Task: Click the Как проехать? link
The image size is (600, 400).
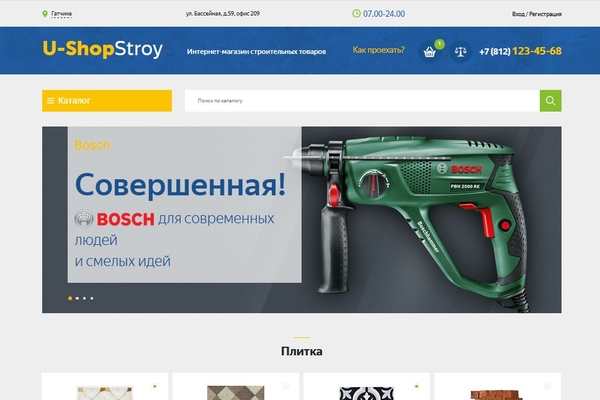Action: pos(378,50)
